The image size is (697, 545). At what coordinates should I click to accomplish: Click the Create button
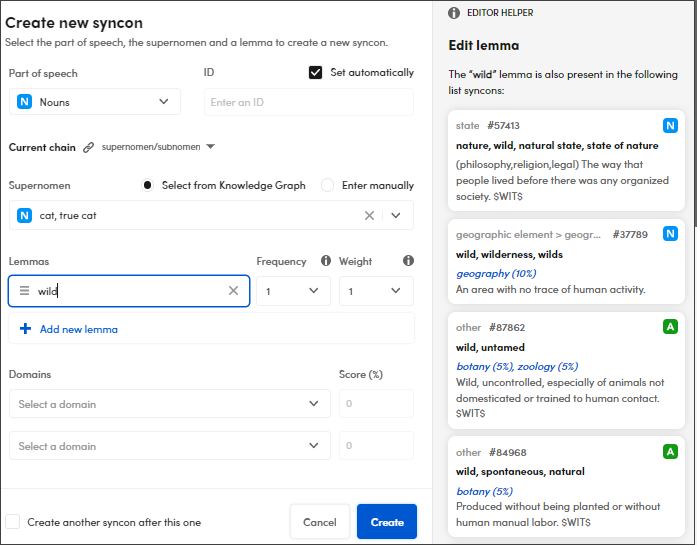[387, 522]
